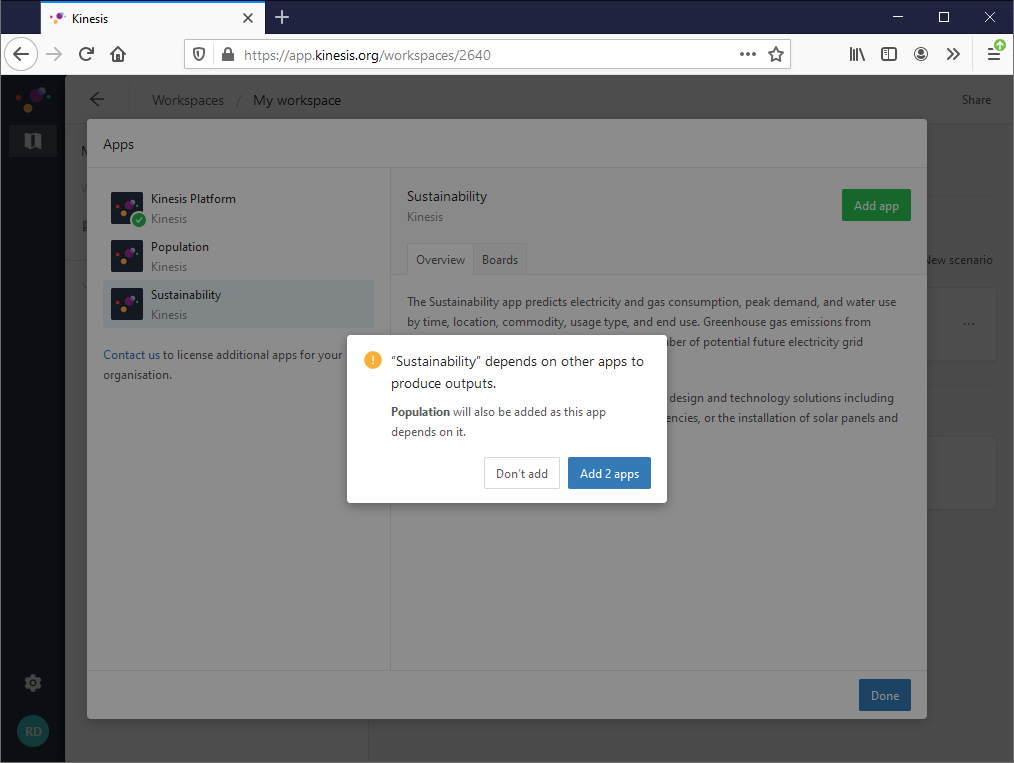Open settings gear in the sidebar
The height and width of the screenshot is (763, 1014).
pos(32,683)
